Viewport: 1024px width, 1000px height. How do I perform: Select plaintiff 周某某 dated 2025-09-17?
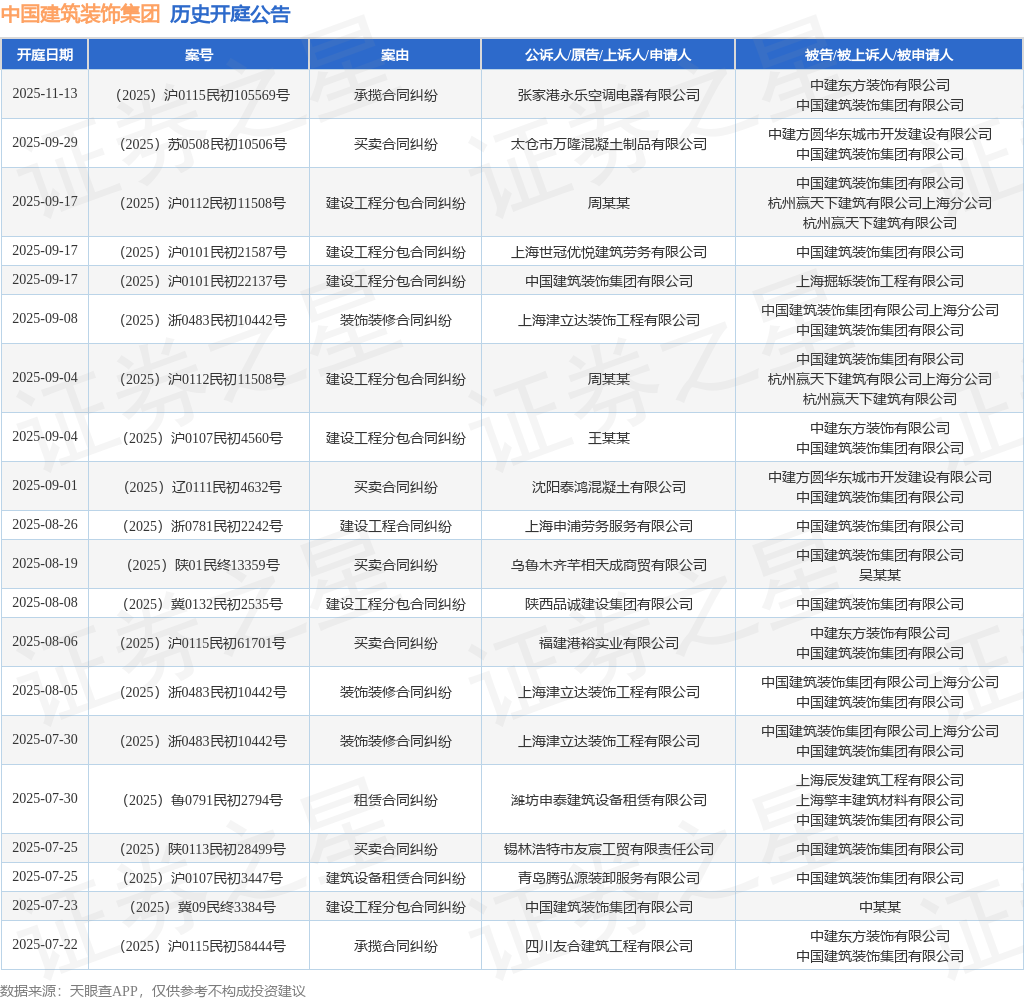pyautogui.click(x=608, y=203)
